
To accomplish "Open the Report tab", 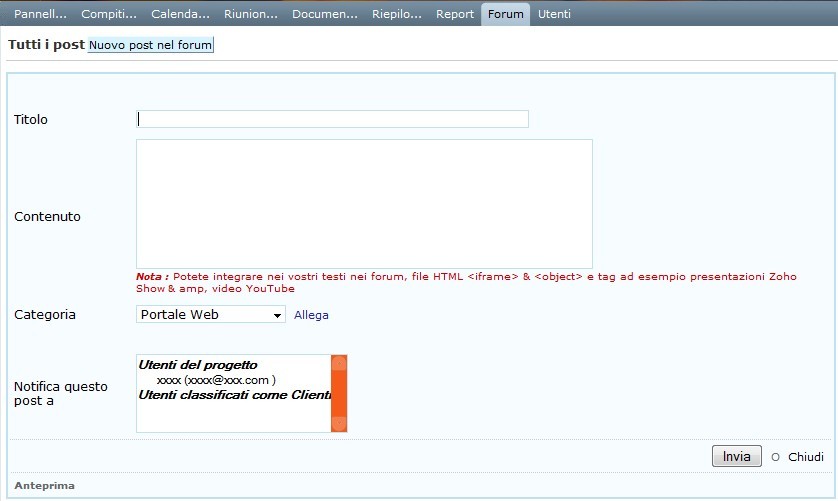I will (x=455, y=15).
